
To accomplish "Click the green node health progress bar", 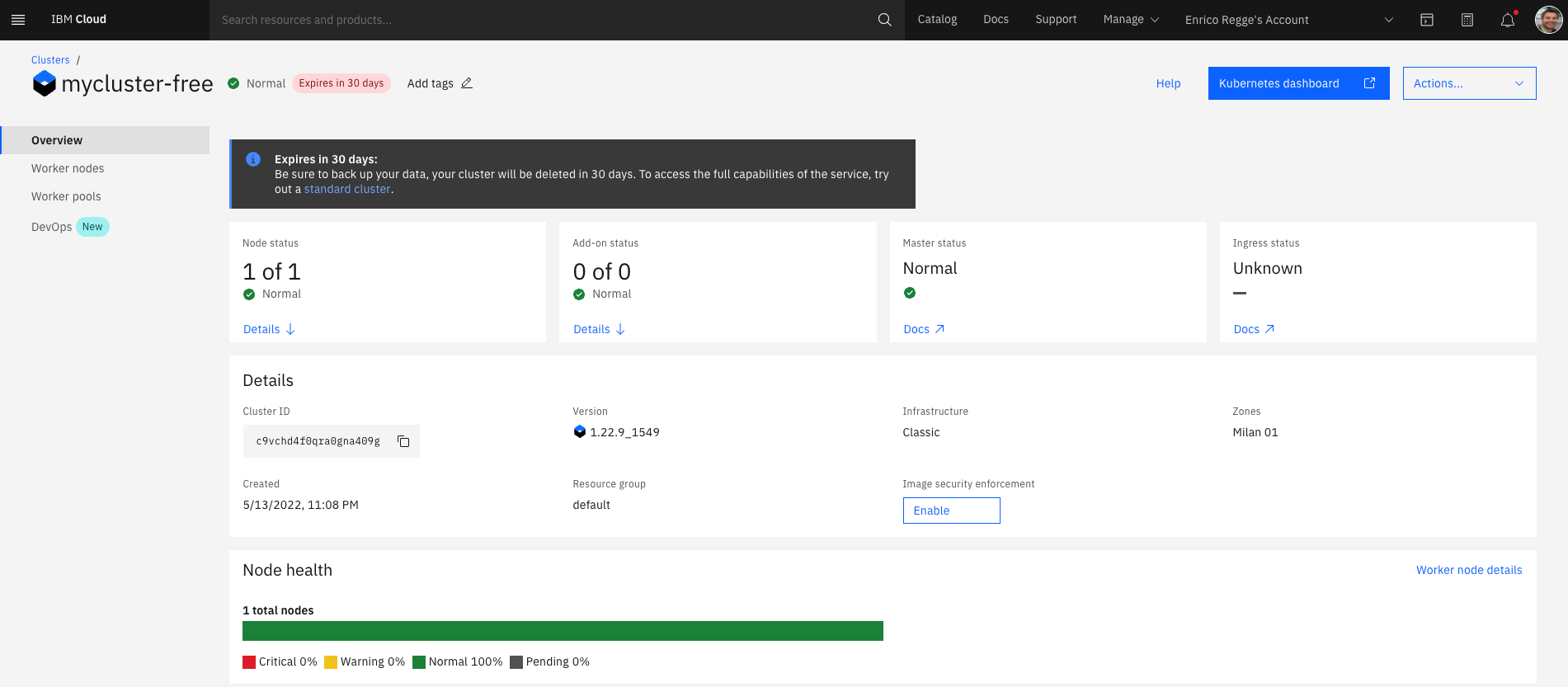I will click(x=563, y=631).
